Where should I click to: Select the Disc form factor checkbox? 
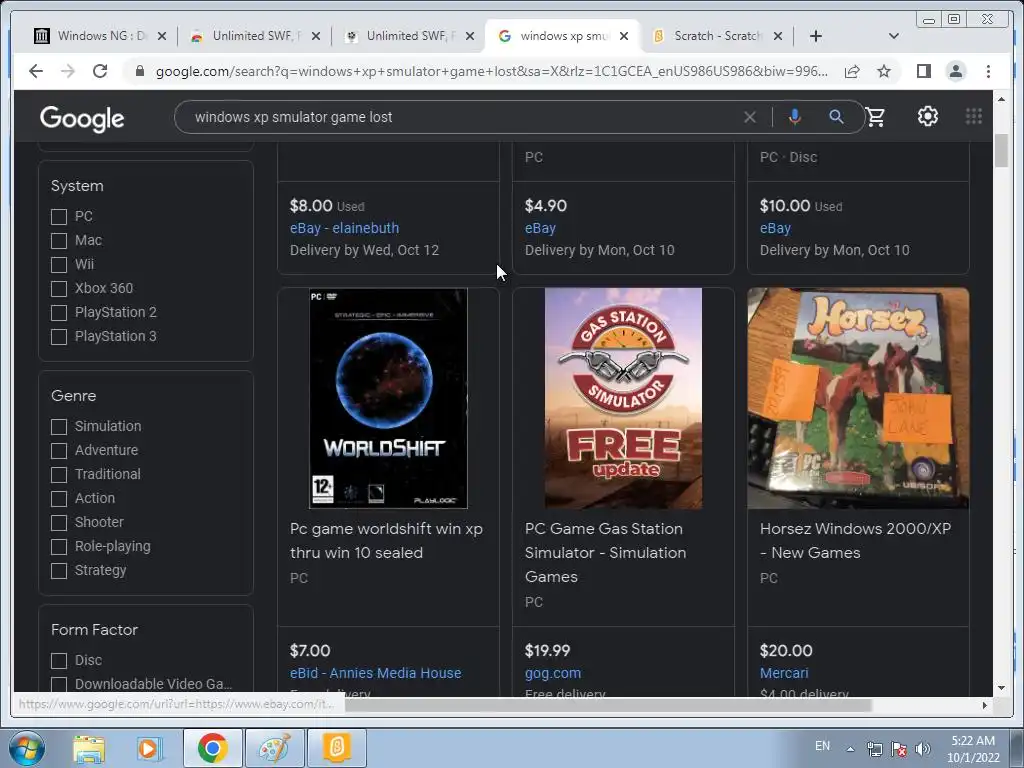59,660
